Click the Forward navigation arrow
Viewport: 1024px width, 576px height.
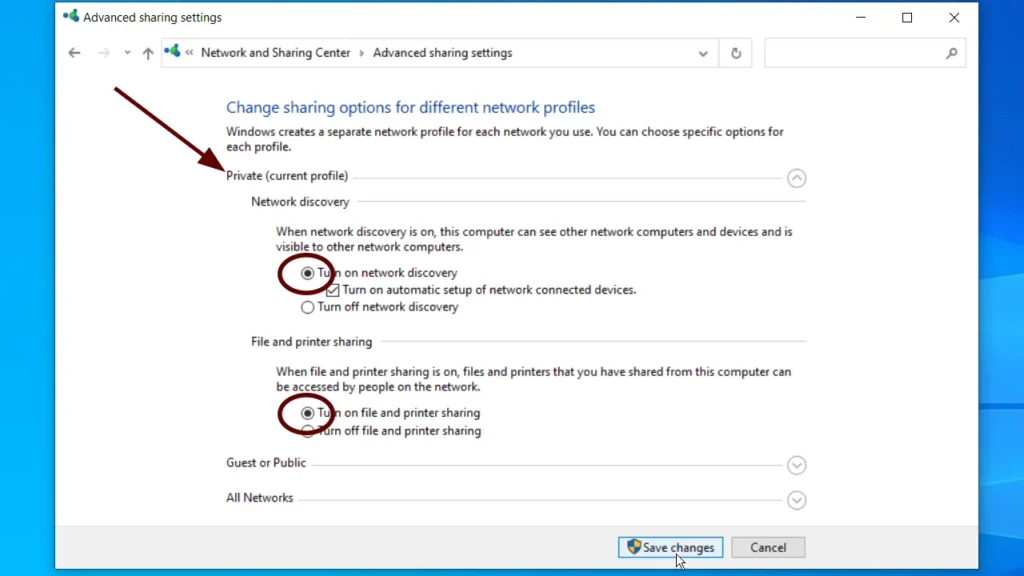pyautogui.click(x=103, y=53)
